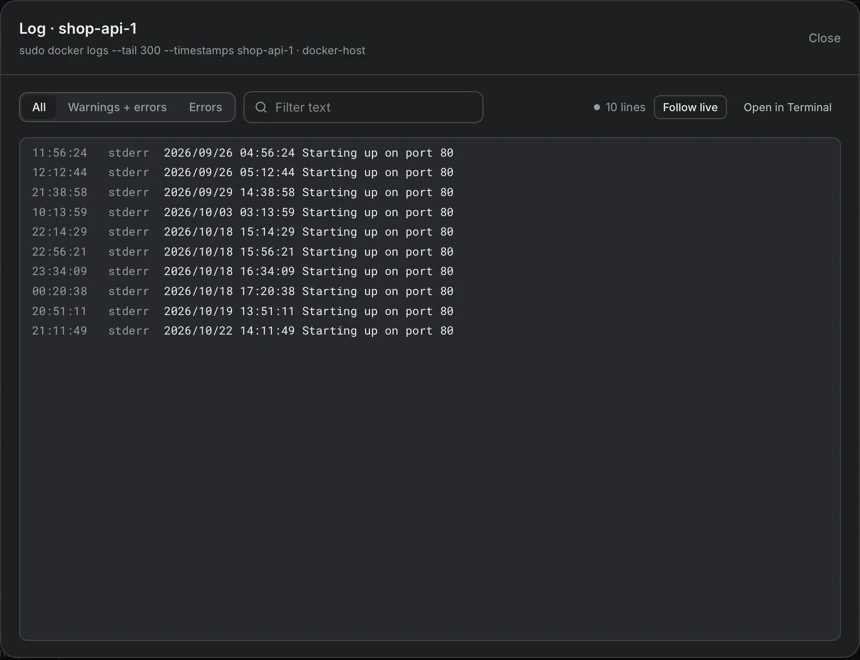Switch to the Errors filter tab
This screenshot has width=860, height=660.
206,108
